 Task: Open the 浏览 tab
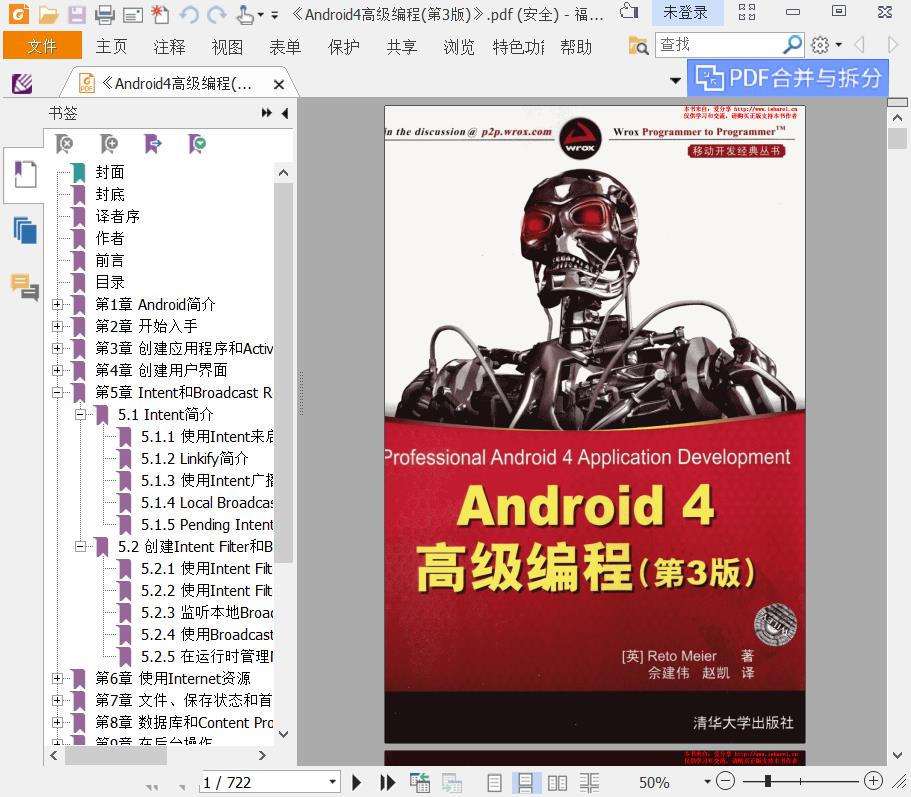[459, 46]
